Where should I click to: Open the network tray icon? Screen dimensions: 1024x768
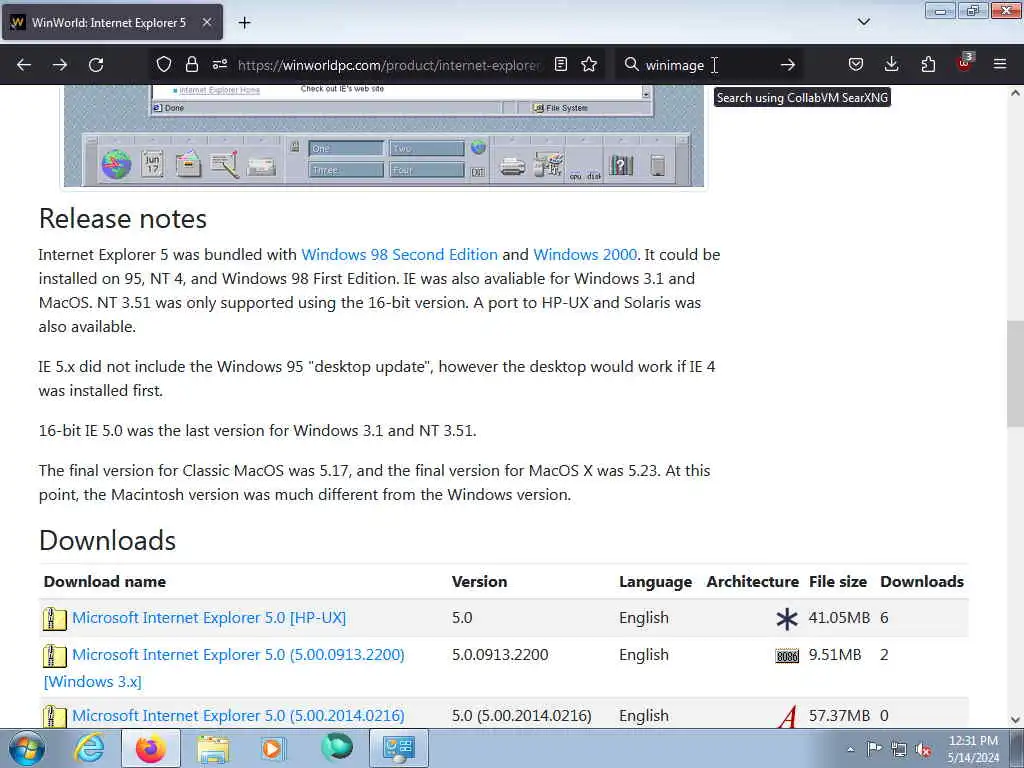899,749
